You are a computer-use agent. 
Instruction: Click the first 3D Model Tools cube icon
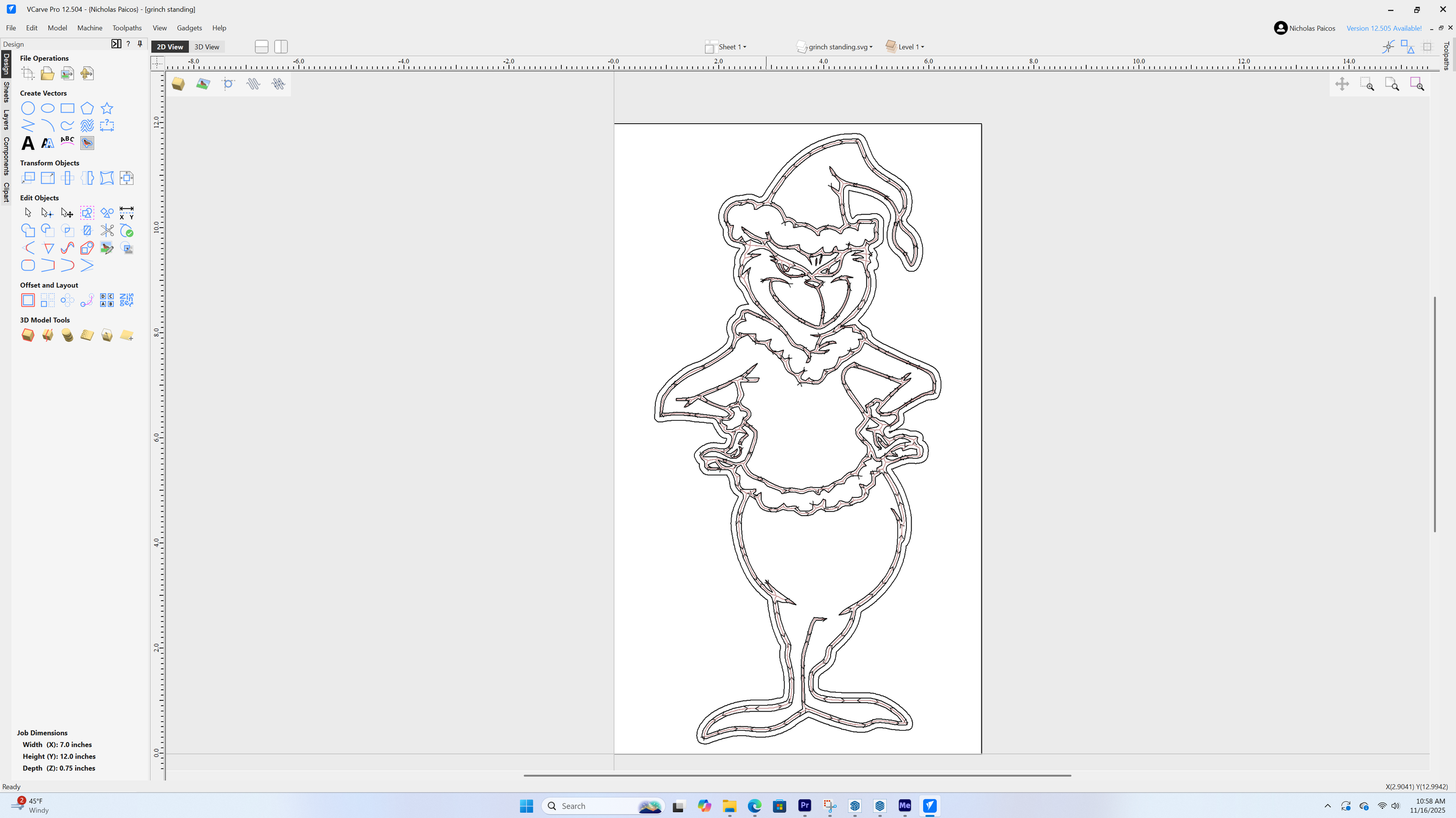(x=28, y=335)
